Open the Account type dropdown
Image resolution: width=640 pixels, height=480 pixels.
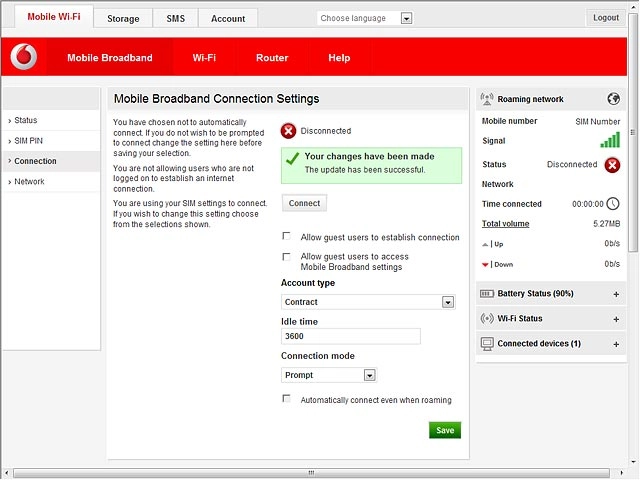[x=368, y=302]
